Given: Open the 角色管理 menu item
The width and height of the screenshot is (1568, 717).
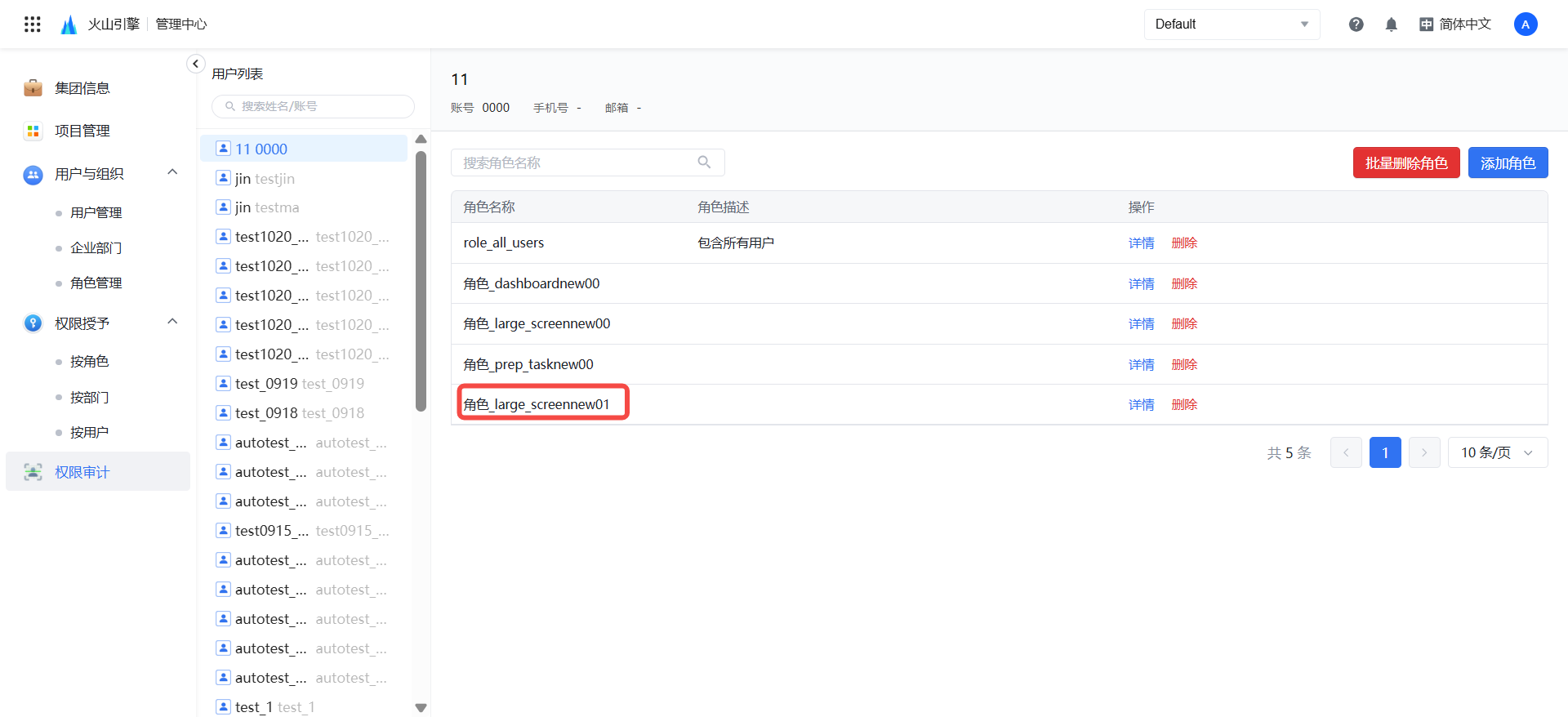Looking at the screenshot, I should click(96, 283).
